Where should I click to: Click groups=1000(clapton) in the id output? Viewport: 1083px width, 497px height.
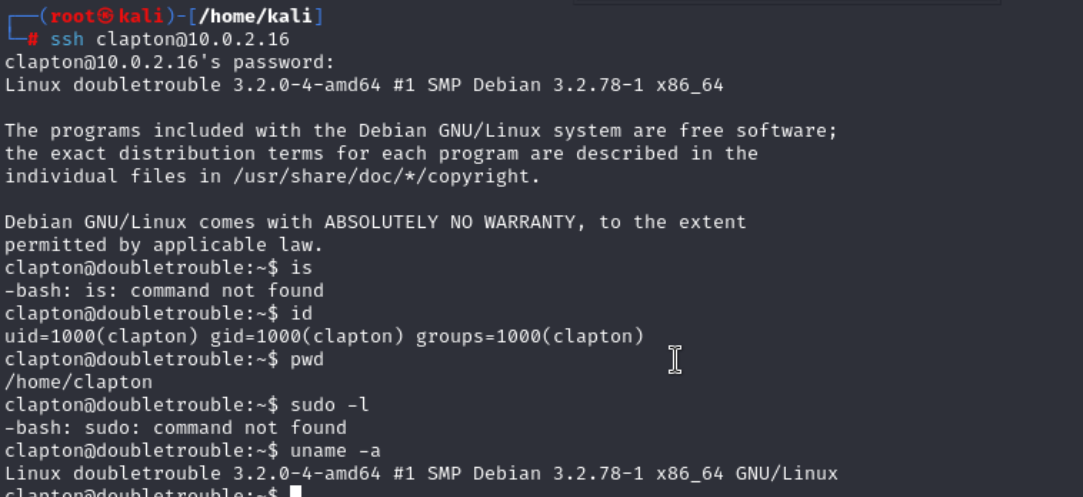(x=530, y=336)
